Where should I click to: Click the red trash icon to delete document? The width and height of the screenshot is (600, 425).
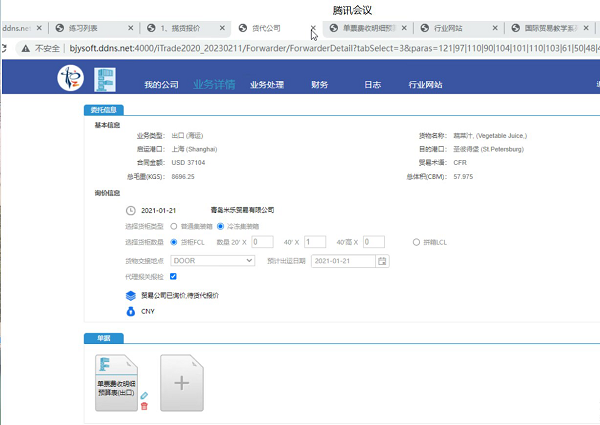click(144, 405)
